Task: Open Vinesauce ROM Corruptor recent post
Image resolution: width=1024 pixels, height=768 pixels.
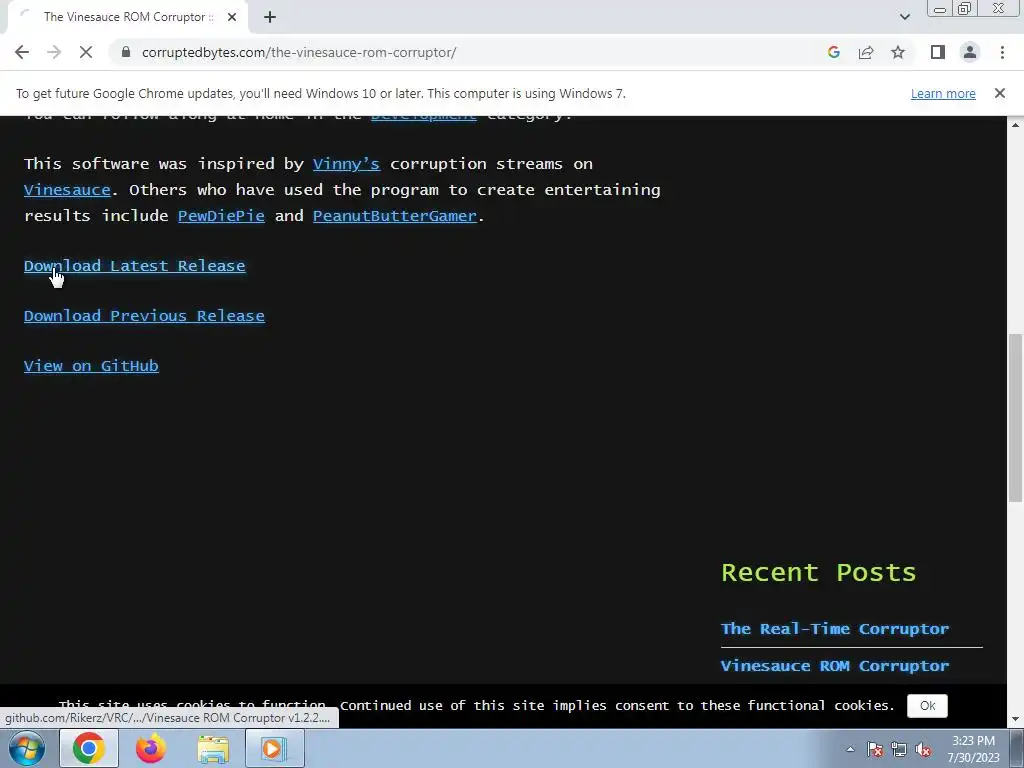Action: pos(835,666)
